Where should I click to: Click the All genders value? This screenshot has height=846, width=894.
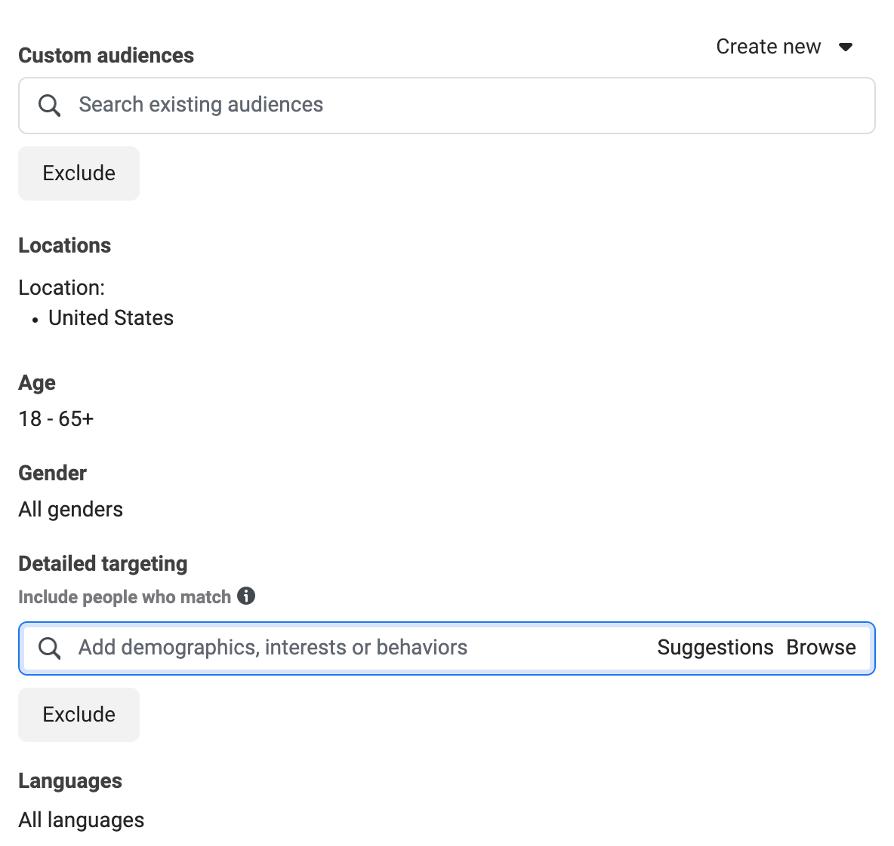click(x=71, y=509)
